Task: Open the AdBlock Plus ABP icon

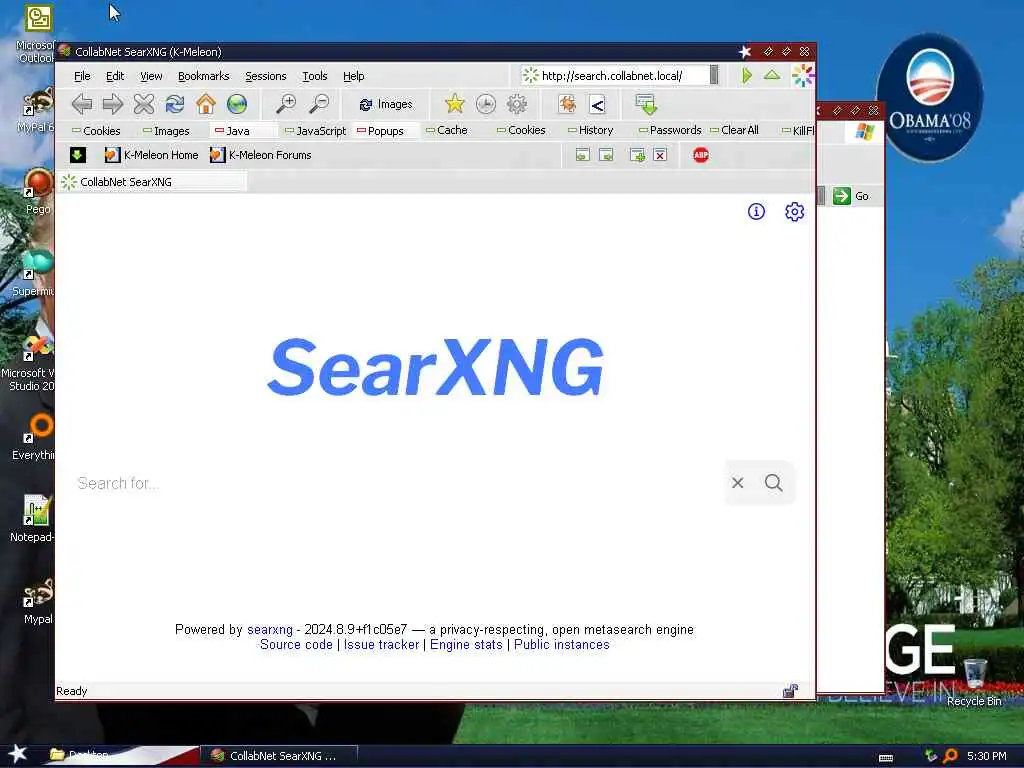Action: point(701,155)
